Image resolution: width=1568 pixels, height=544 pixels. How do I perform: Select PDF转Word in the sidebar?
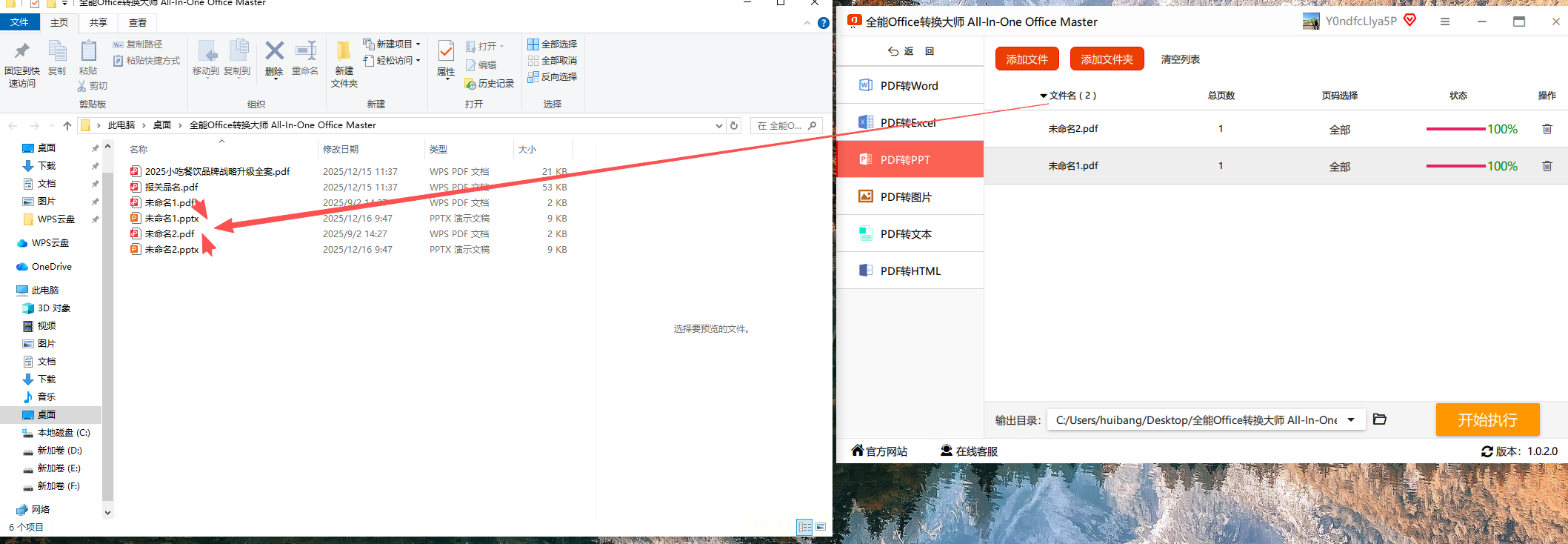pos(910,85)
